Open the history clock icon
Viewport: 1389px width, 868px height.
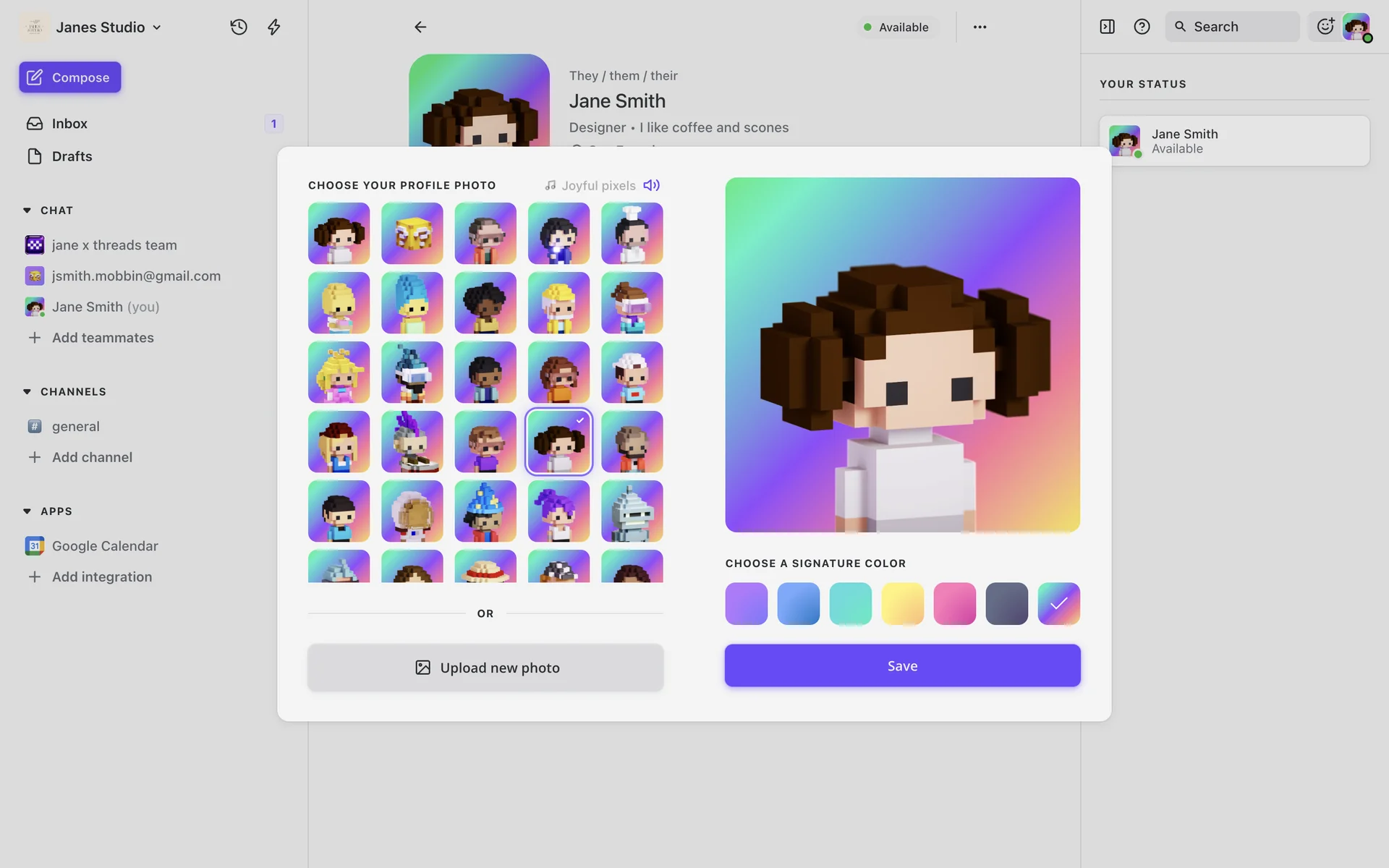coord(239,27)
